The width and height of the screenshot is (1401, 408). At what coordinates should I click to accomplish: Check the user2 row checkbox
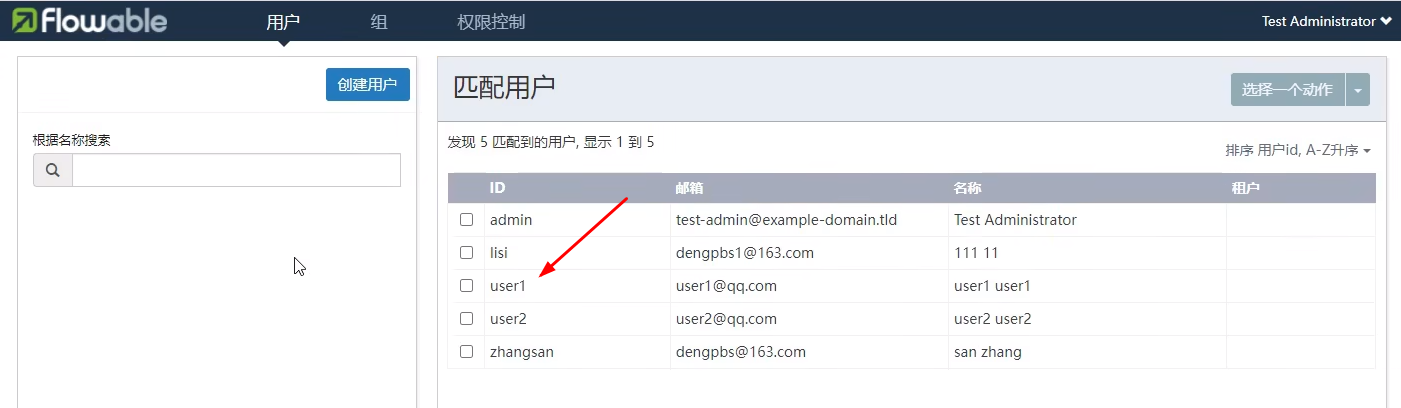pos(466,319)
